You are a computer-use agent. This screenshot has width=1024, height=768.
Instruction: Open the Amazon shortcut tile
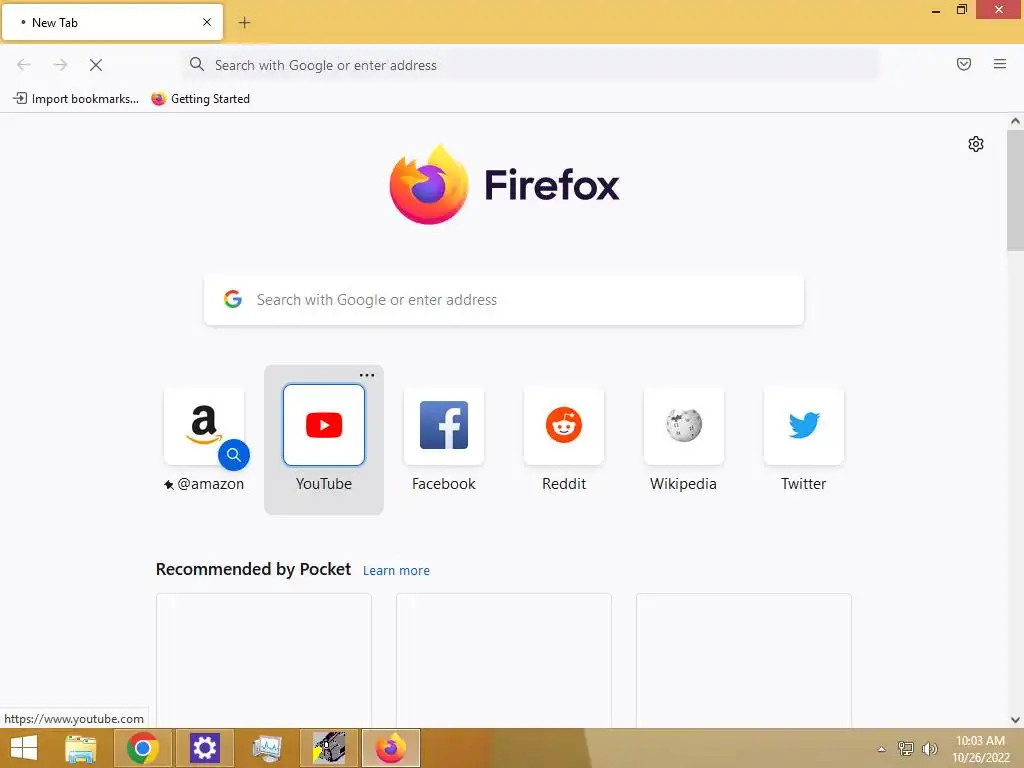204,425
